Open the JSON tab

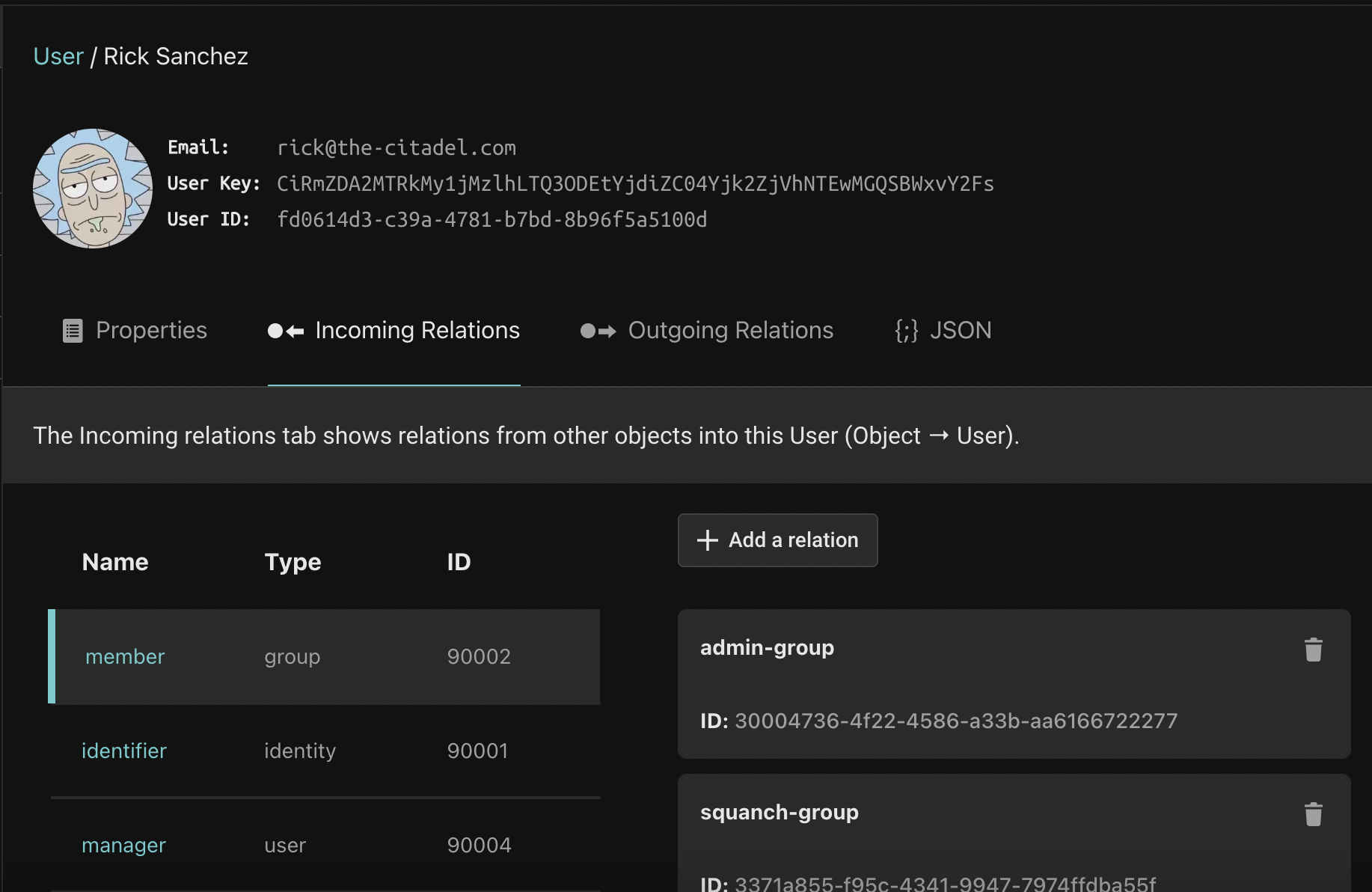point(961,331)
